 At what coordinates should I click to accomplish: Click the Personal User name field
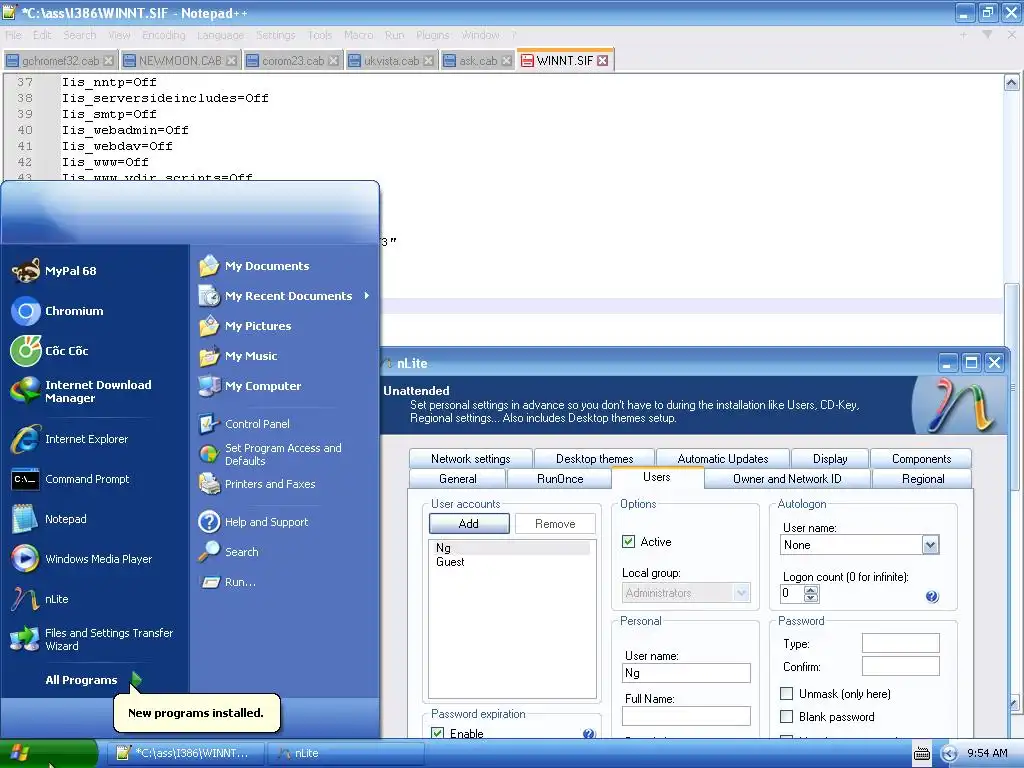click(686, 673)
